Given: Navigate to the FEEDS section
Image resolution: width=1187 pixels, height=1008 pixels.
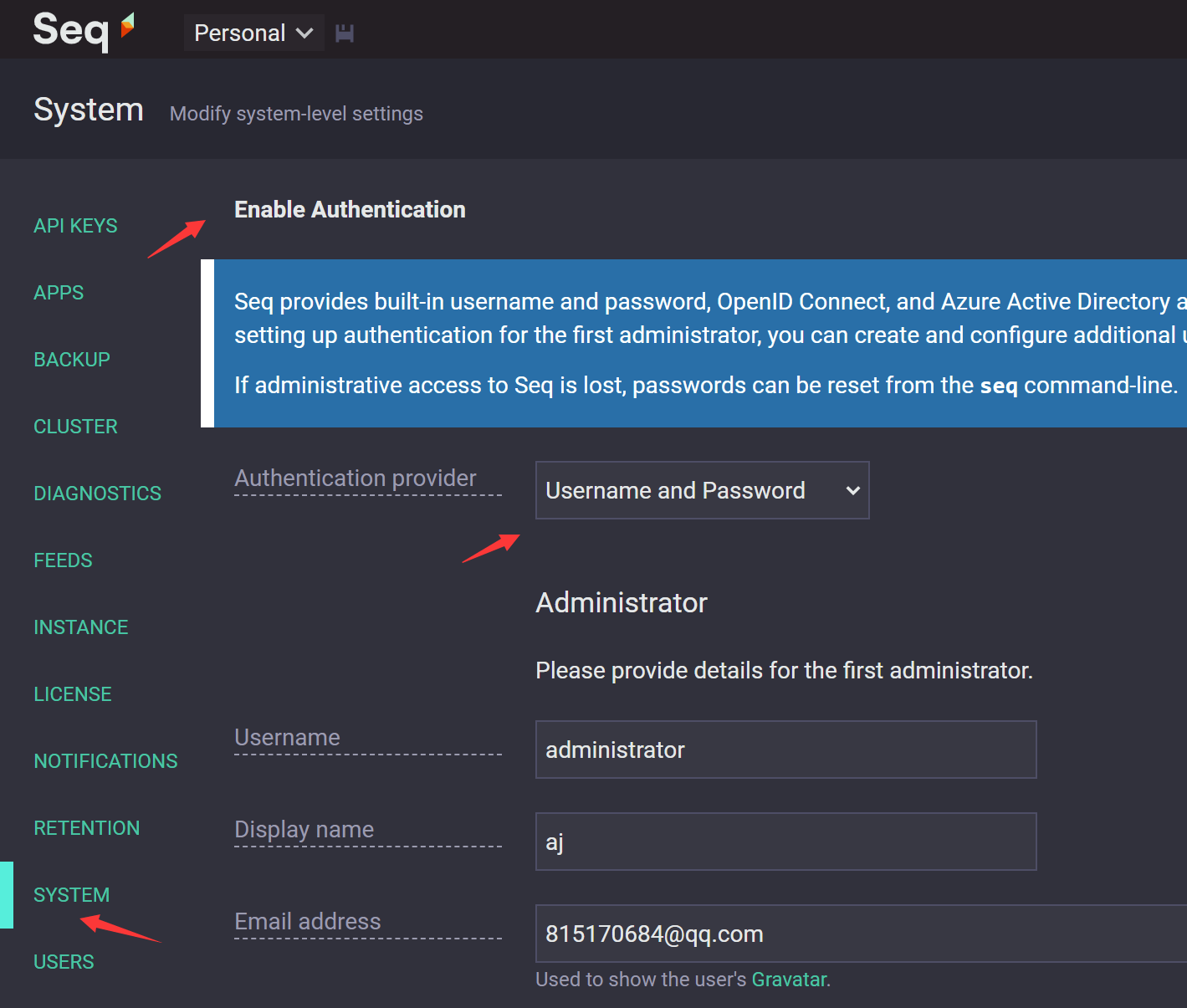Looking at the screenshot, I should click(63, 560).
